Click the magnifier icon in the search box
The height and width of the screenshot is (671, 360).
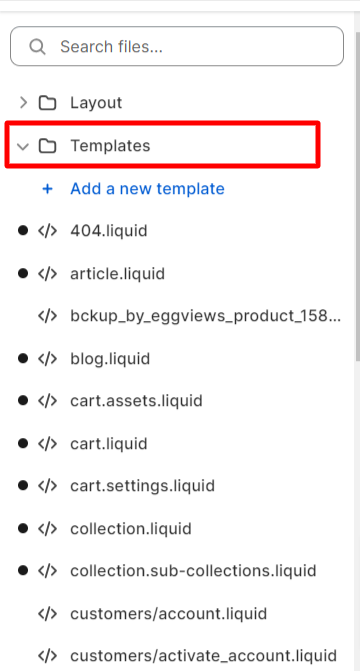37,46
